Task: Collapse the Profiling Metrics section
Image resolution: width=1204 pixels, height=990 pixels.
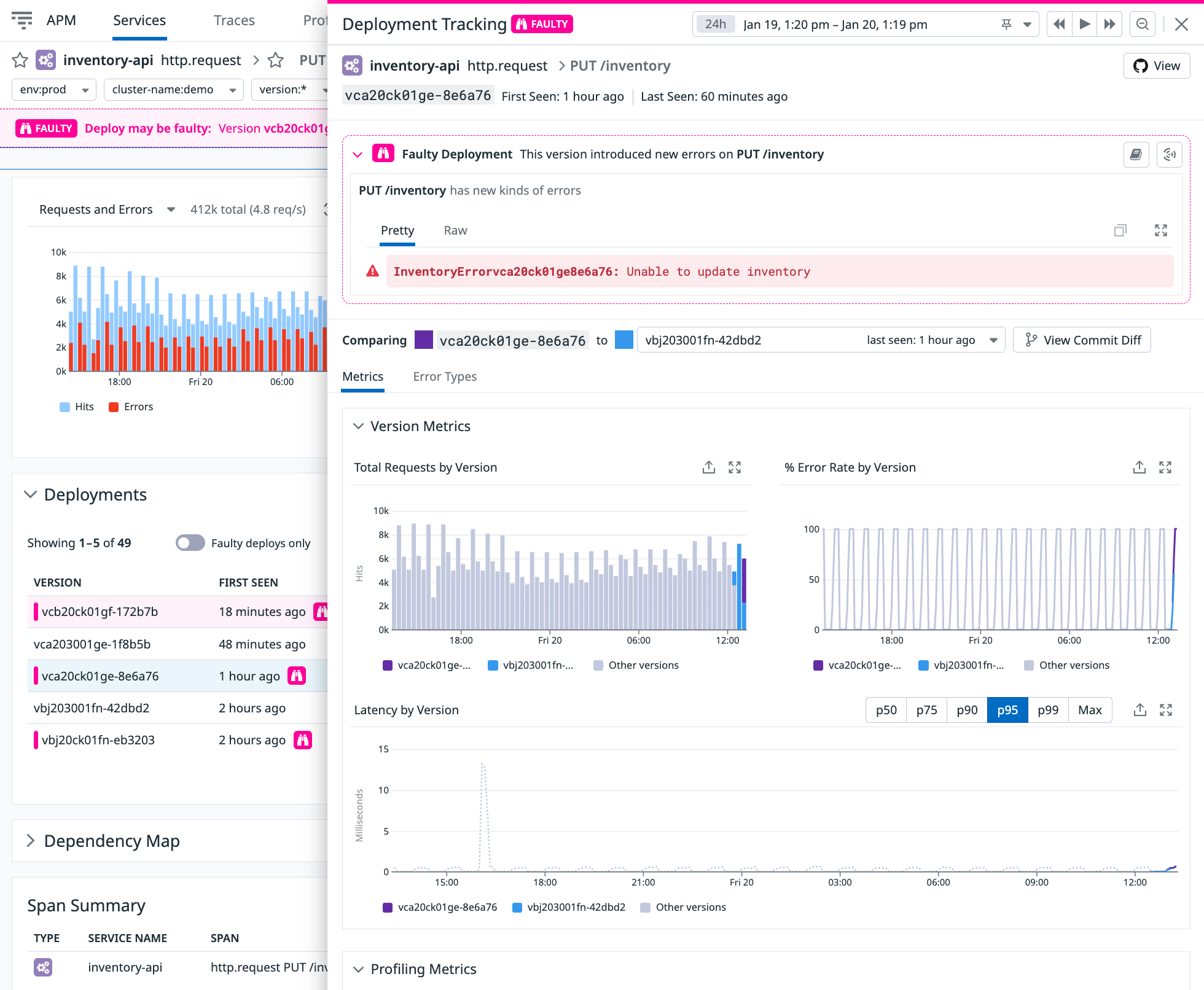Action: pyautogui.click(x=358, y=969)
